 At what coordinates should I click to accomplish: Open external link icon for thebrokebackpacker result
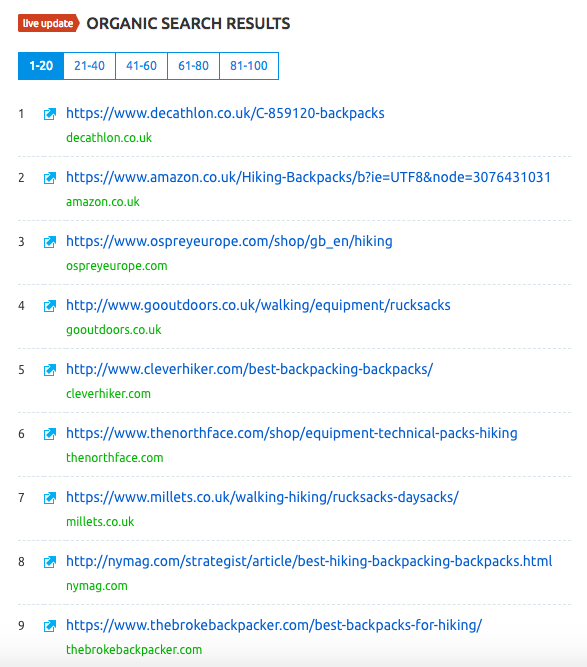(x=50, y=626)
